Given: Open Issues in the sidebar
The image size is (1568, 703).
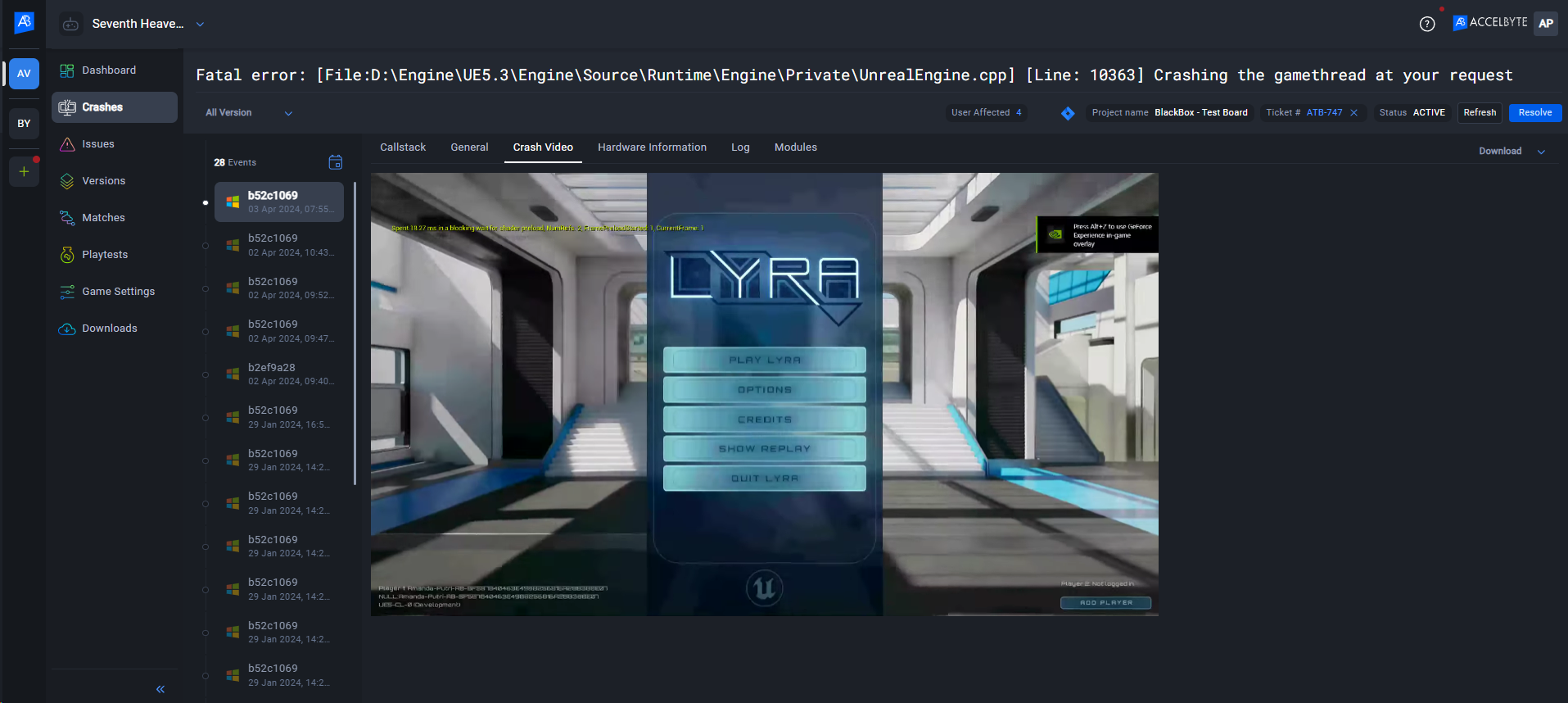Looking at the screenshot, I should (115, 144).
